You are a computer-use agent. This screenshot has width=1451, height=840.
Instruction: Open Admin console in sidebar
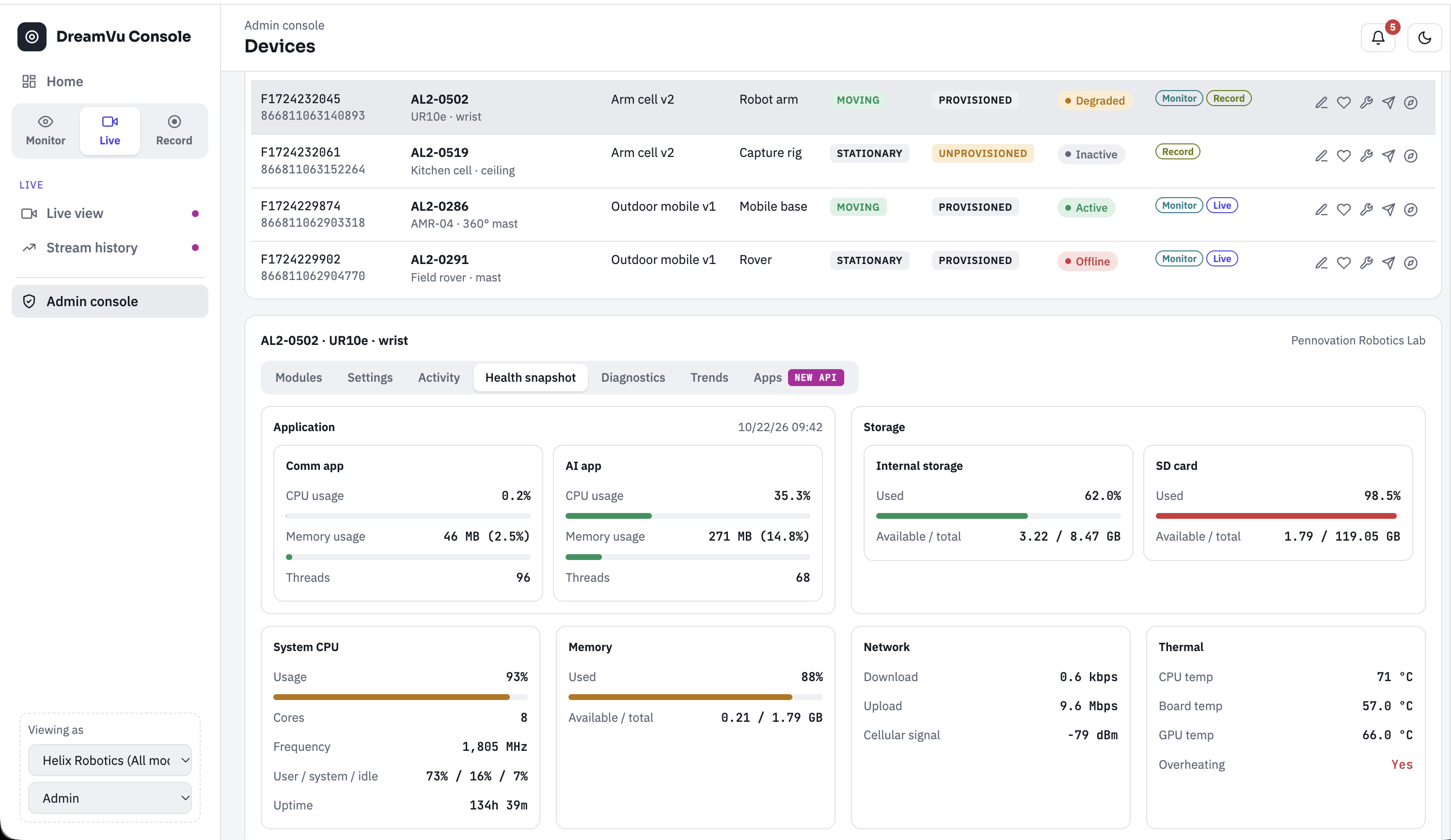click(110, 301)
